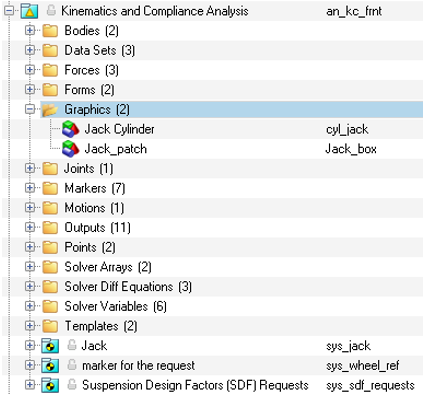Click the marker for the request system icon

coord(50,365)
